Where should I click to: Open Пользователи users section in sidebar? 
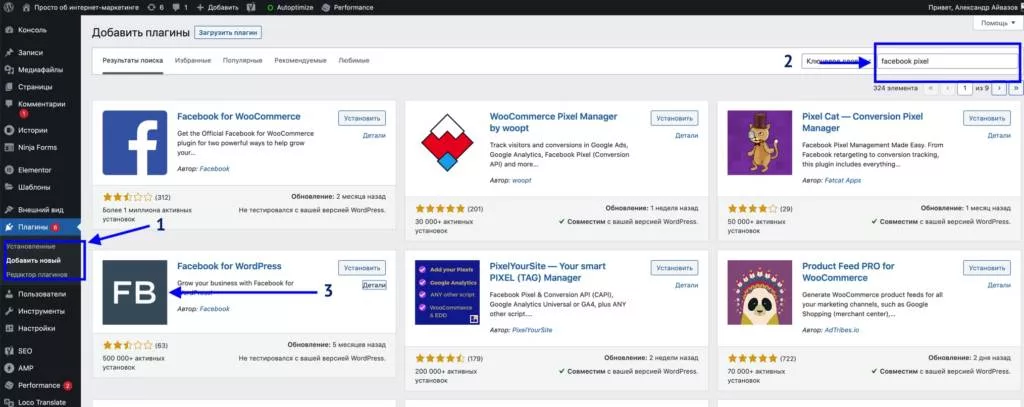40,294
